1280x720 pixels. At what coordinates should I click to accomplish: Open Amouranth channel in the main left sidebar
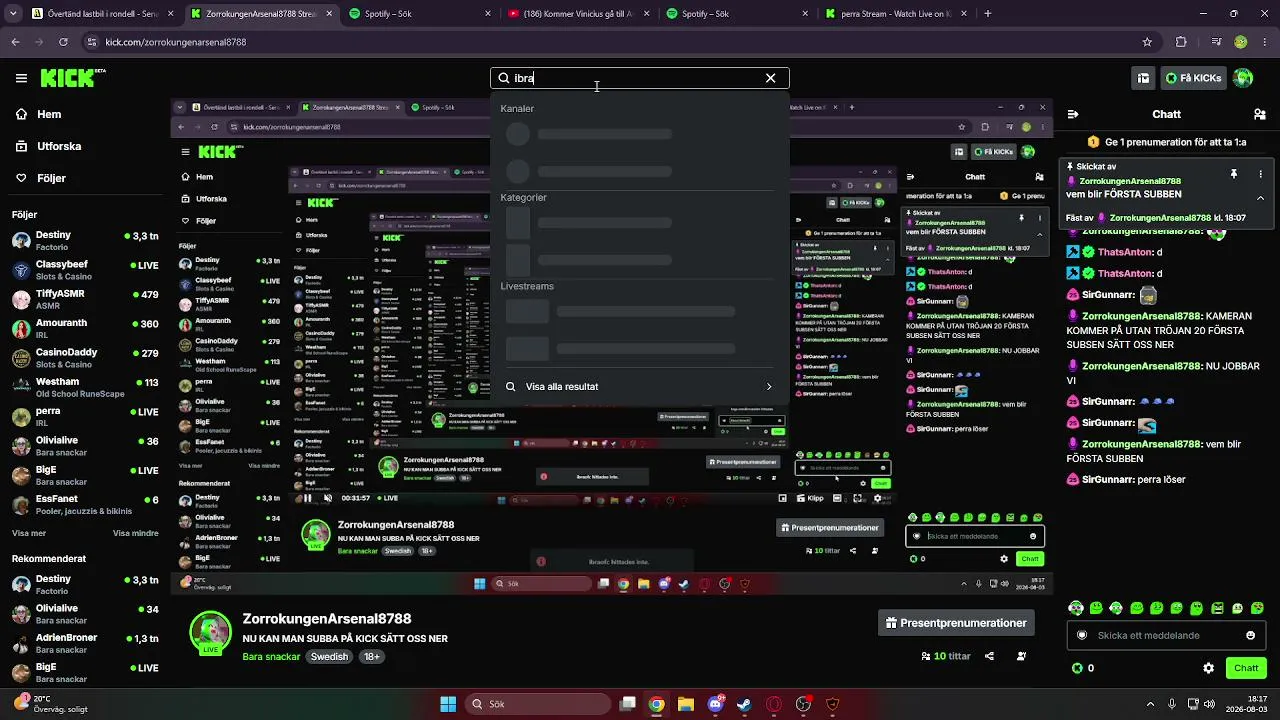[85, 329]
